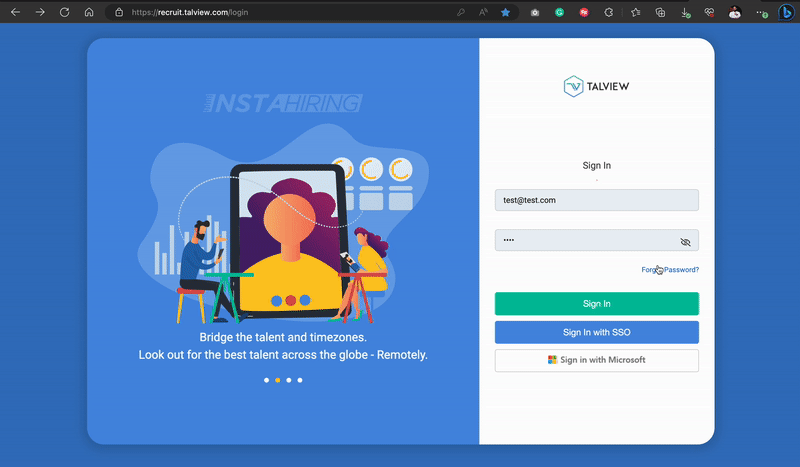
Task: Open the Downloads icon
Action: point(686,13)
